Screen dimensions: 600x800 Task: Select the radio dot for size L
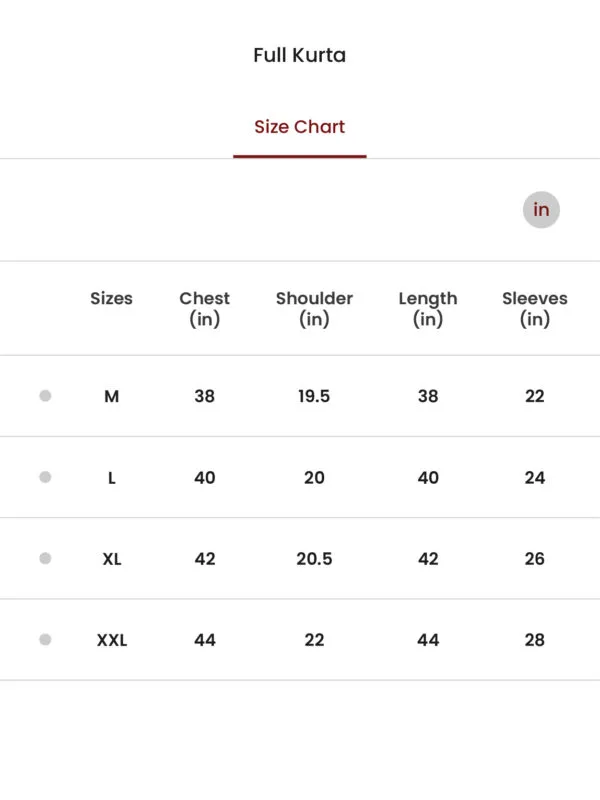coord(45,477)
